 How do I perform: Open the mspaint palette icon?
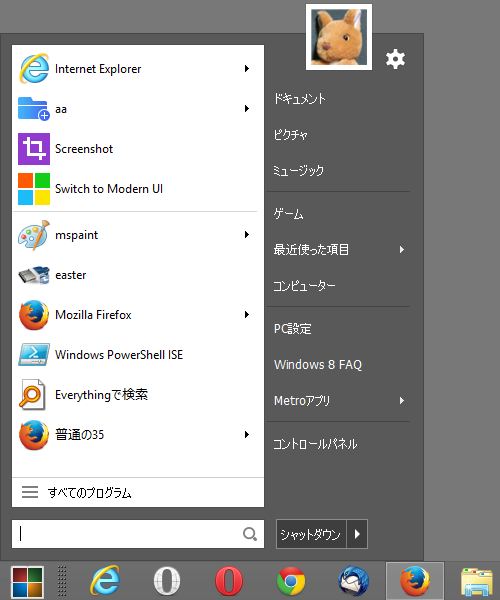click(x=34, y=235)
